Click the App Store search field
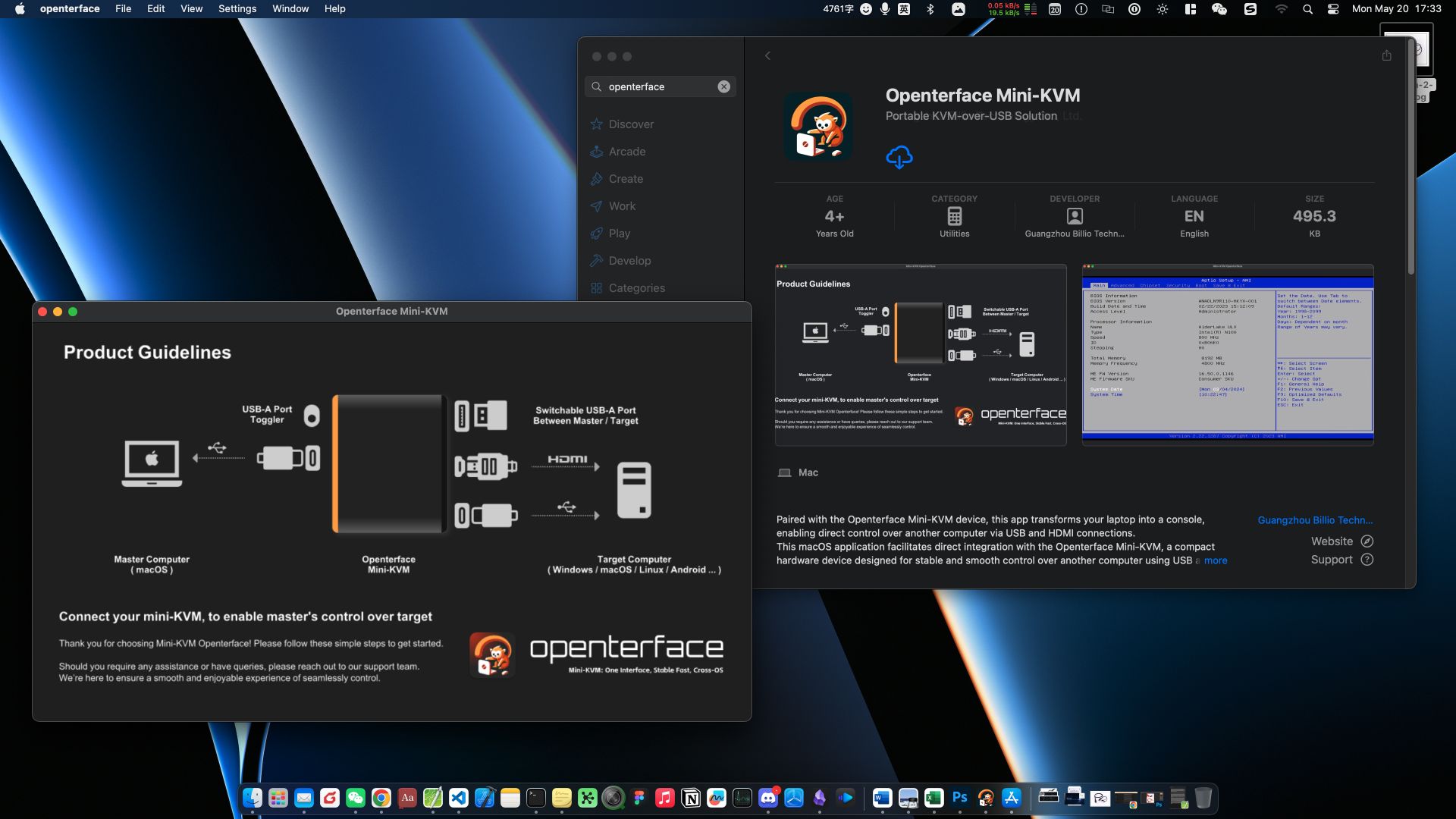1456x819 pixels. [x=661, y=86]
